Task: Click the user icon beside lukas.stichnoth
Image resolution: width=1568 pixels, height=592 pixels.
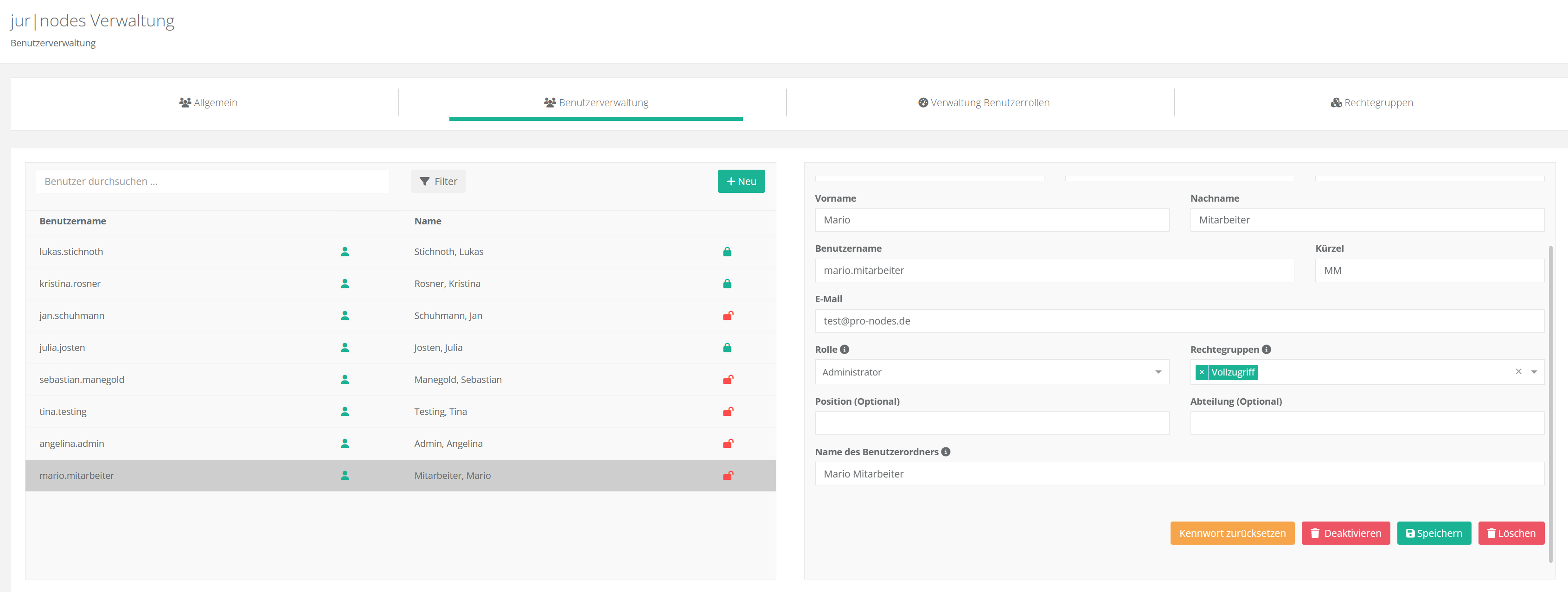Action: click(345, 251)
